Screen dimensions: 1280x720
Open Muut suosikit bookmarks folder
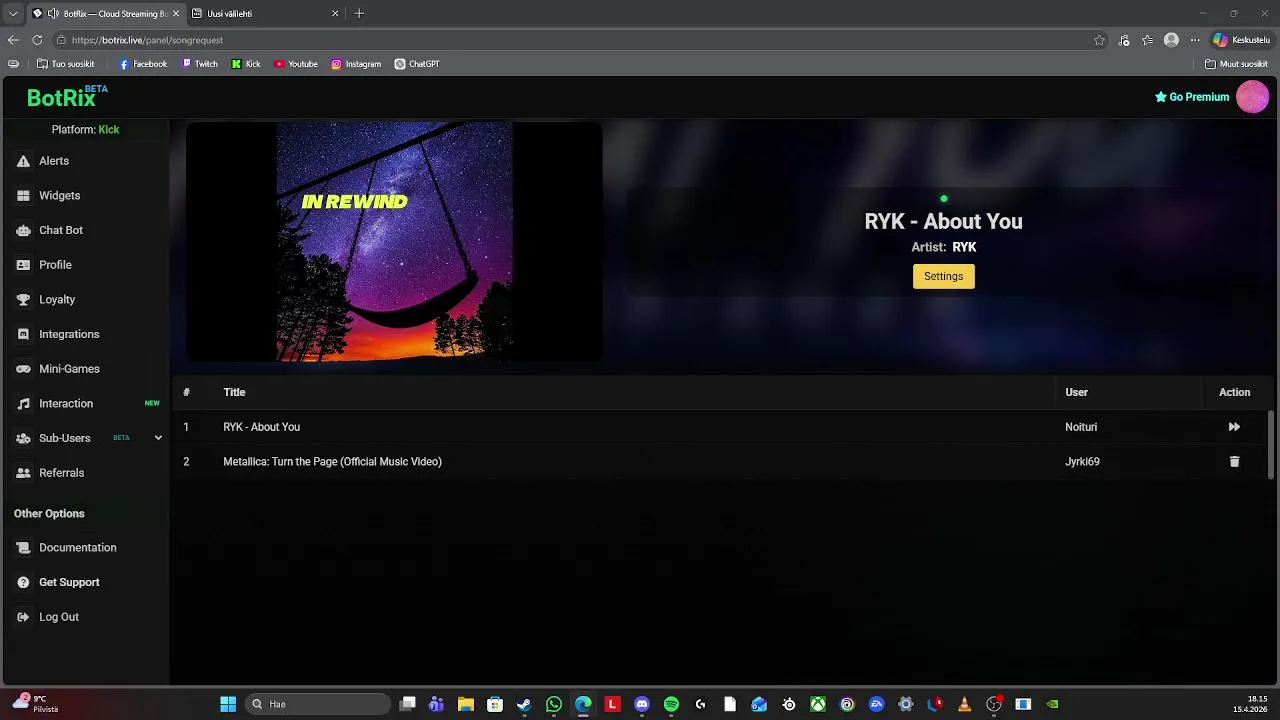1236,64
